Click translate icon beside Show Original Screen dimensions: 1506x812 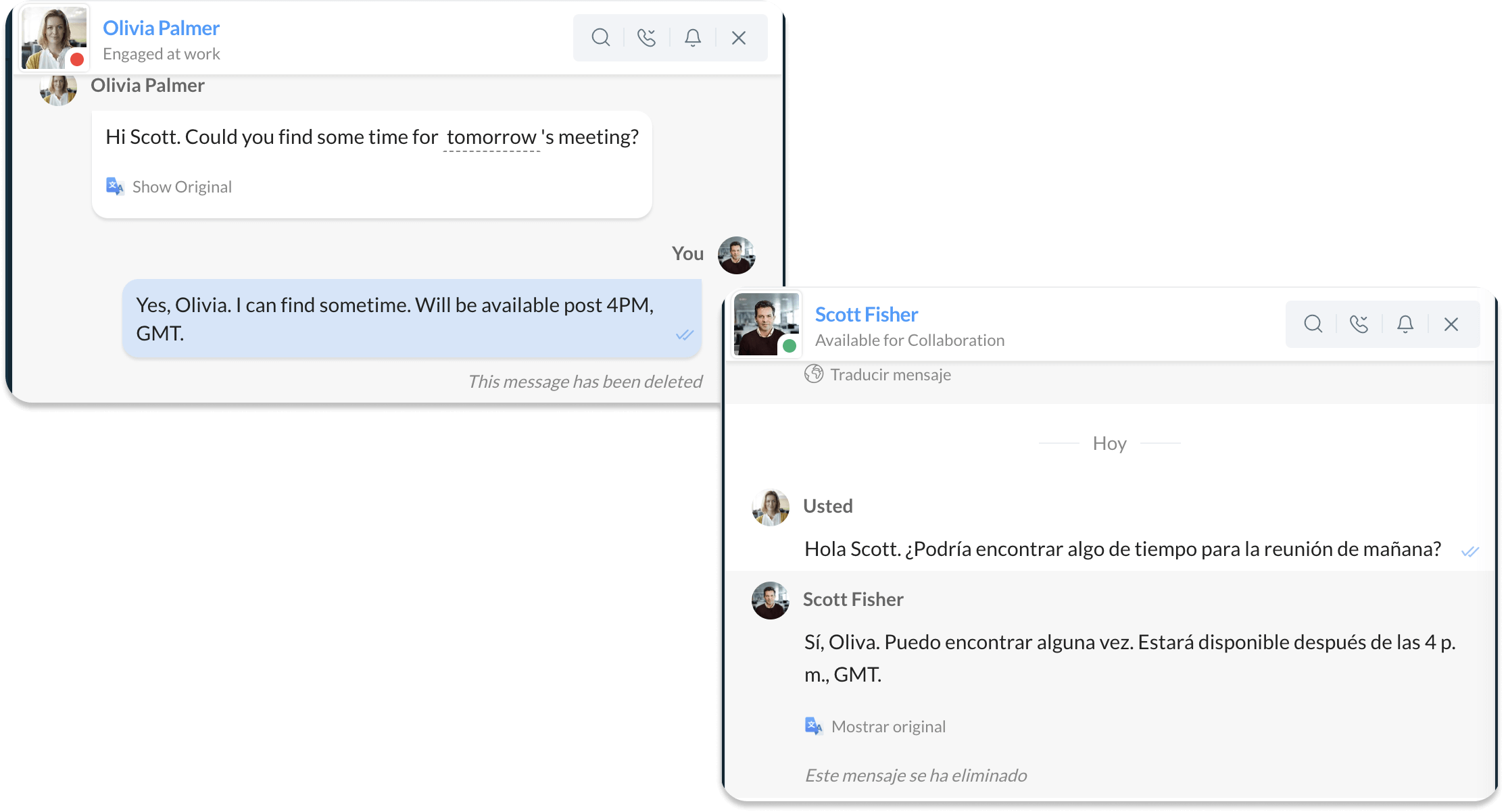[115, 186]
